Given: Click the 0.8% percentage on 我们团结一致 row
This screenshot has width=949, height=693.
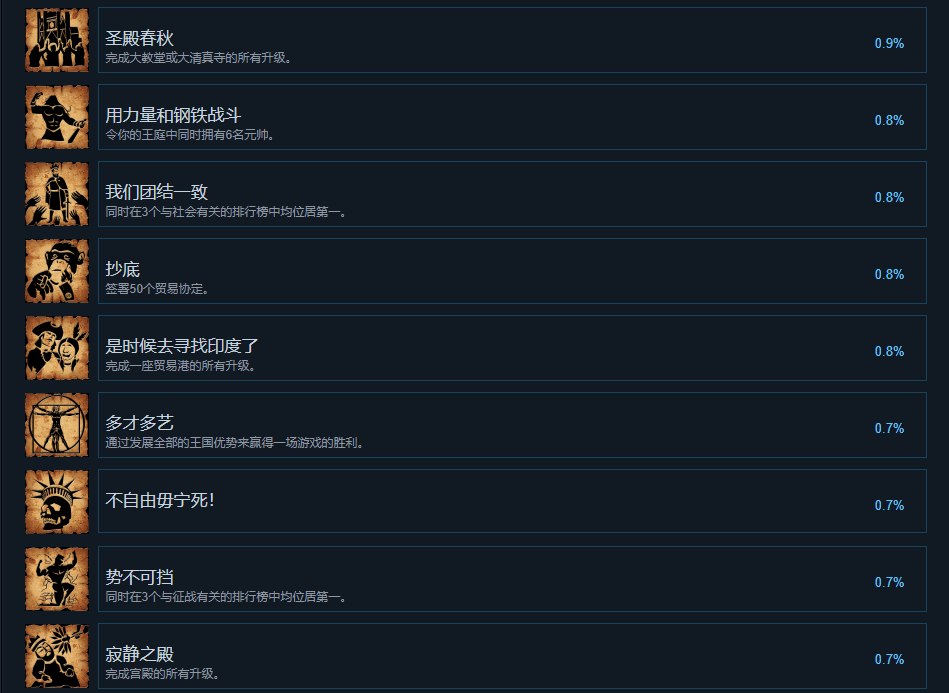Looking at the screenshot, I should point(889,197).
